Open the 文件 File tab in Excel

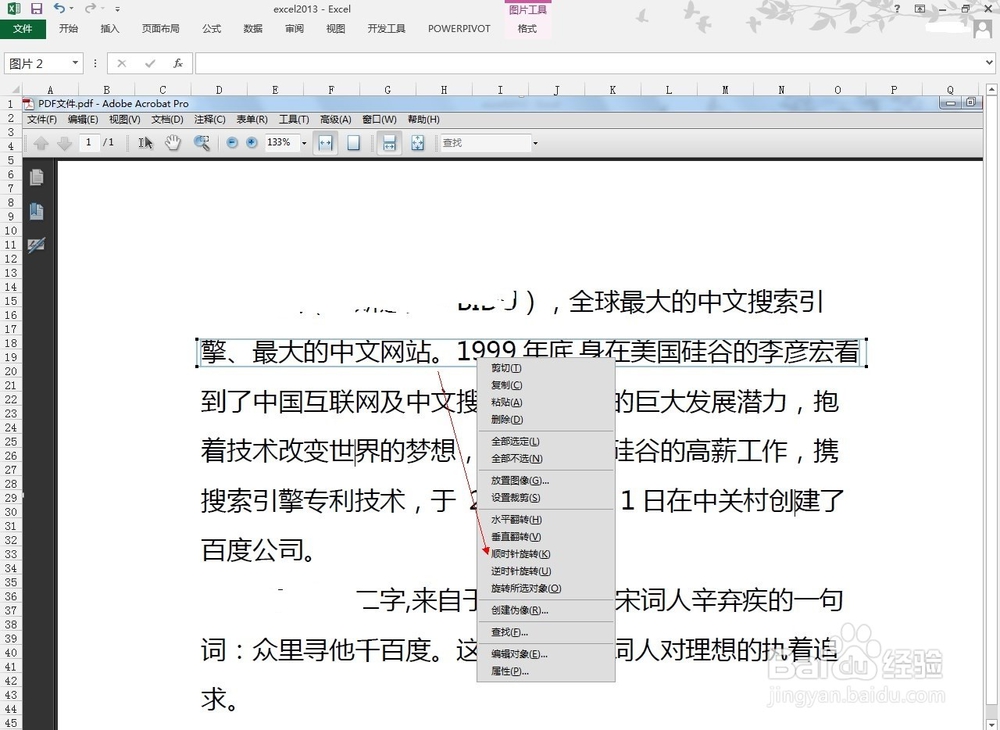click(x=22, y=29)
